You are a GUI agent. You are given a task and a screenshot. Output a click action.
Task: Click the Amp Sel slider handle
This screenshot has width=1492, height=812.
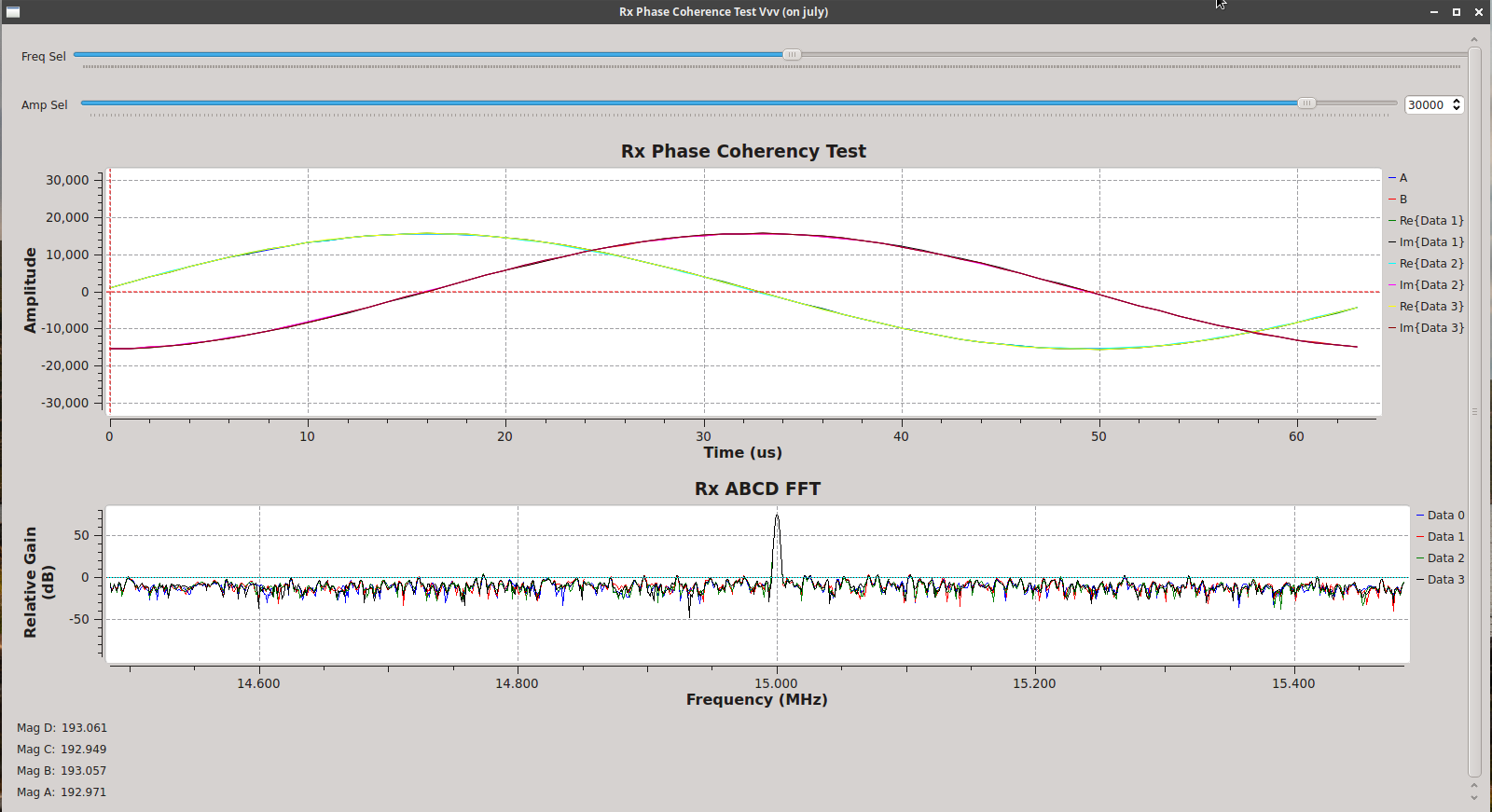pyautogui.click(x=1306, y=103)
